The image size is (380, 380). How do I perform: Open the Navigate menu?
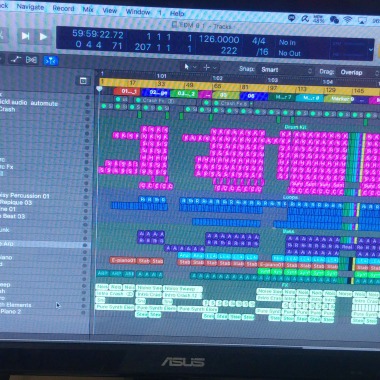click(30, 7)
